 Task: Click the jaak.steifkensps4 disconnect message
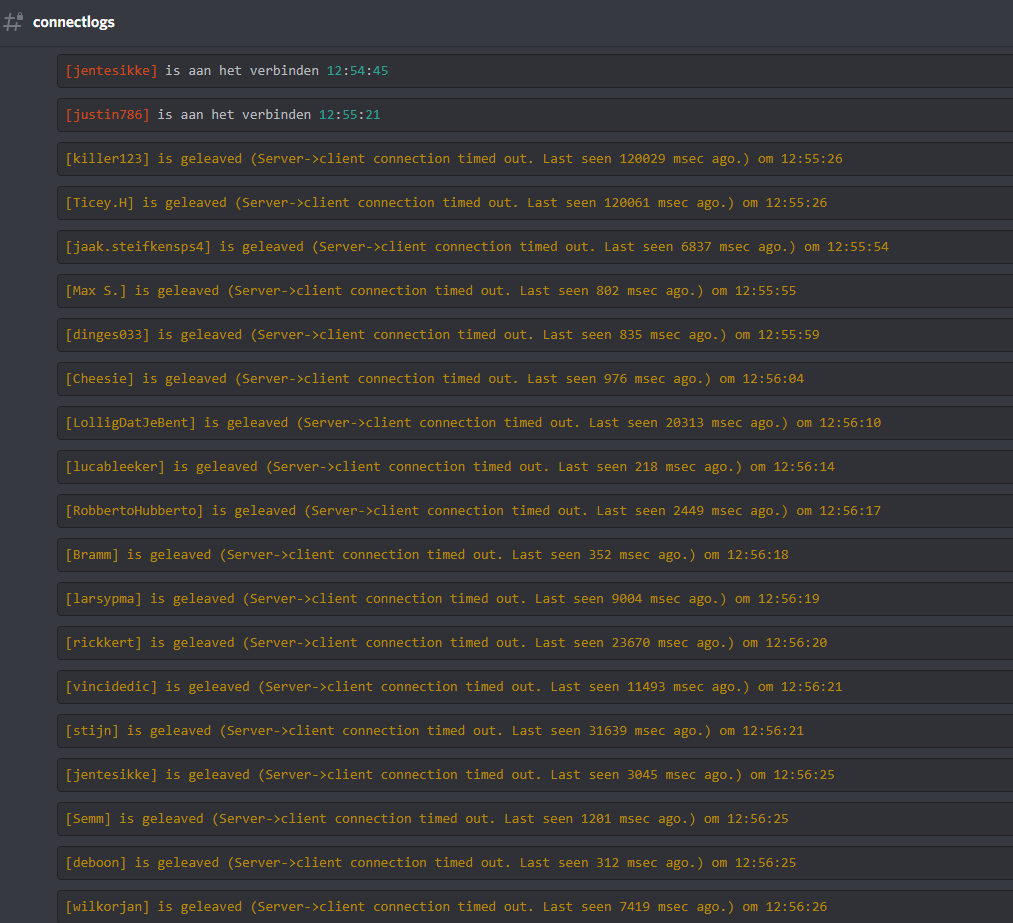476,247
